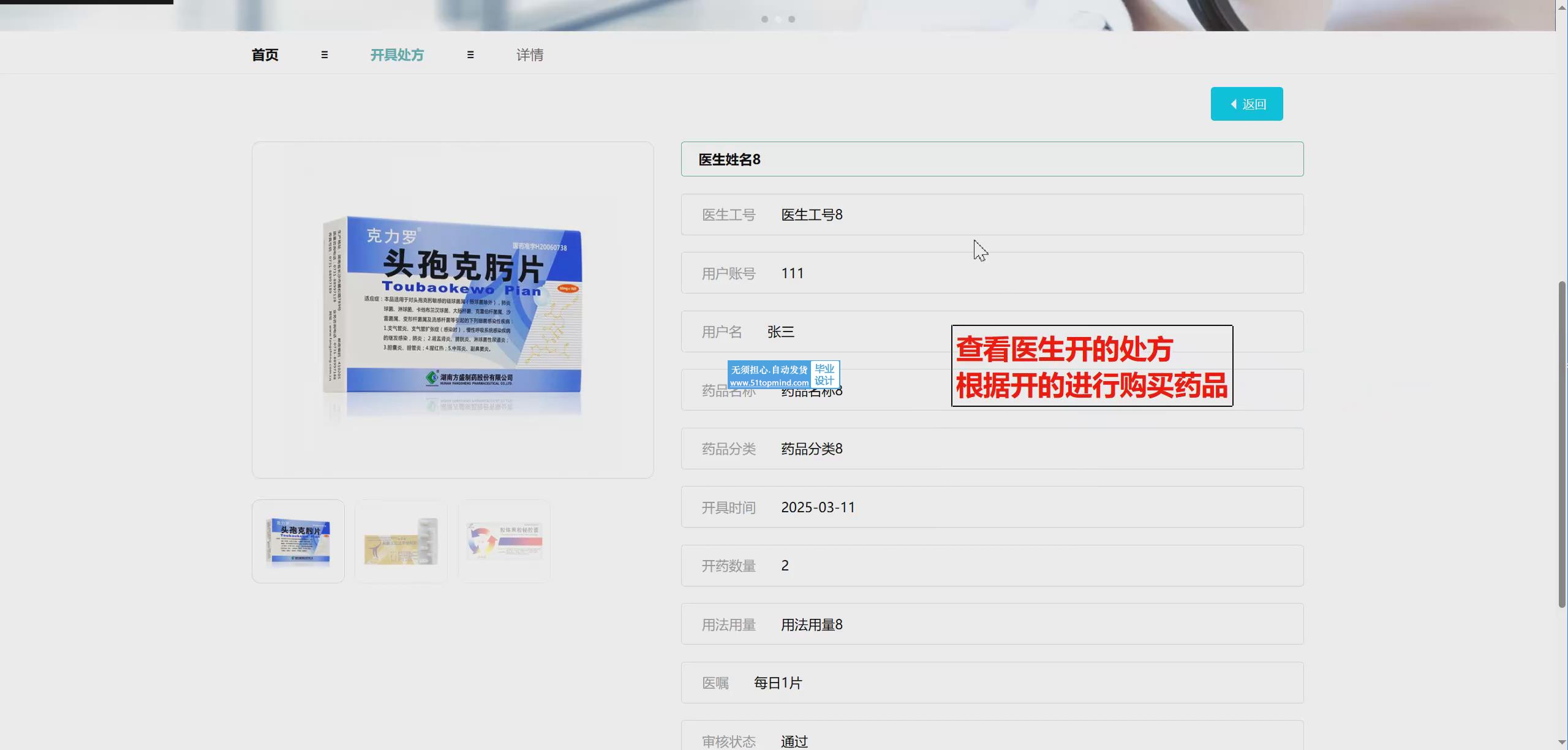Click scrollbar down arrow at bottom
This screenshot has width=1568, height=750.
pyautogui.click(x=1562, y=743)
